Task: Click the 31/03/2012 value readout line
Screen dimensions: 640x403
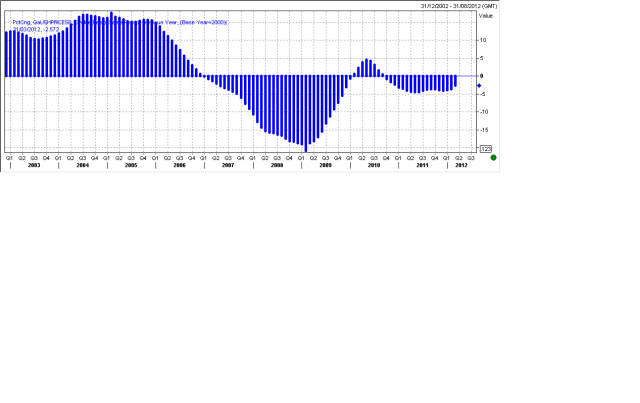Action: [37, 29]
